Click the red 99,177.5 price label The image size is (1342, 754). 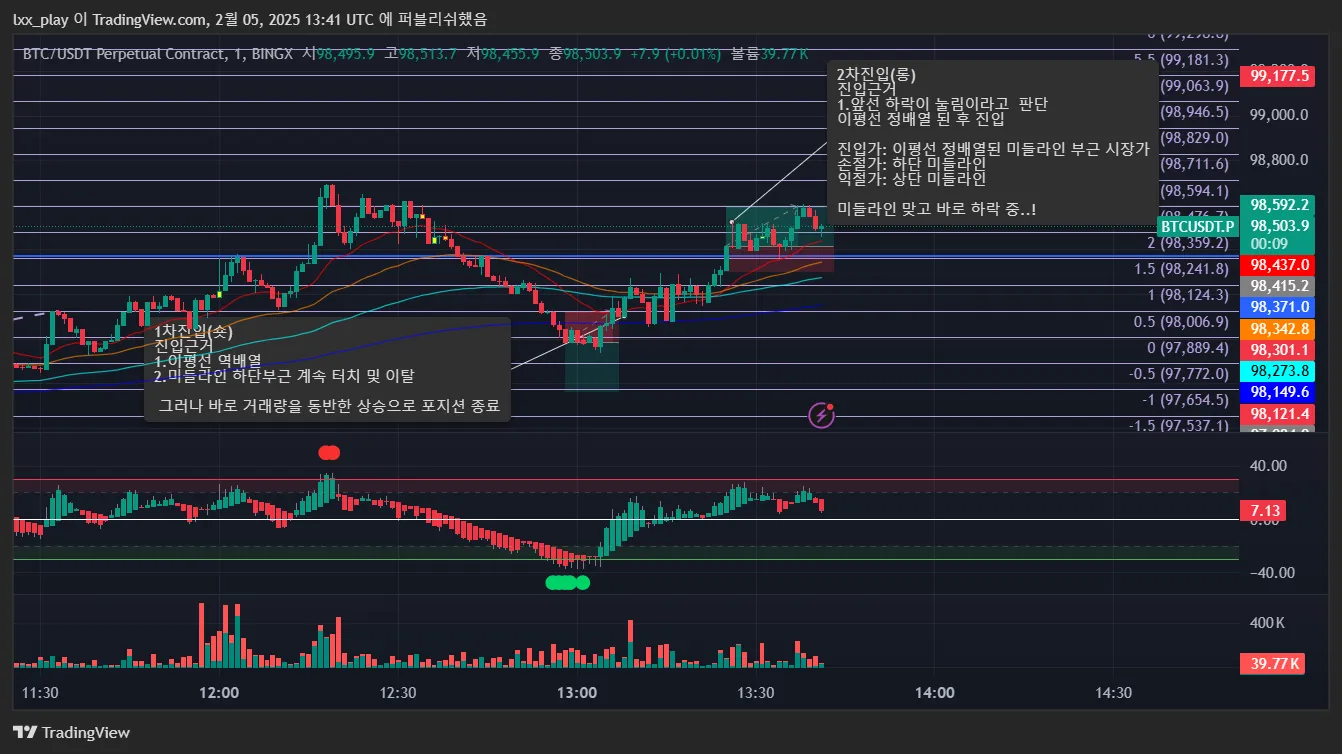click(1279, 75)
